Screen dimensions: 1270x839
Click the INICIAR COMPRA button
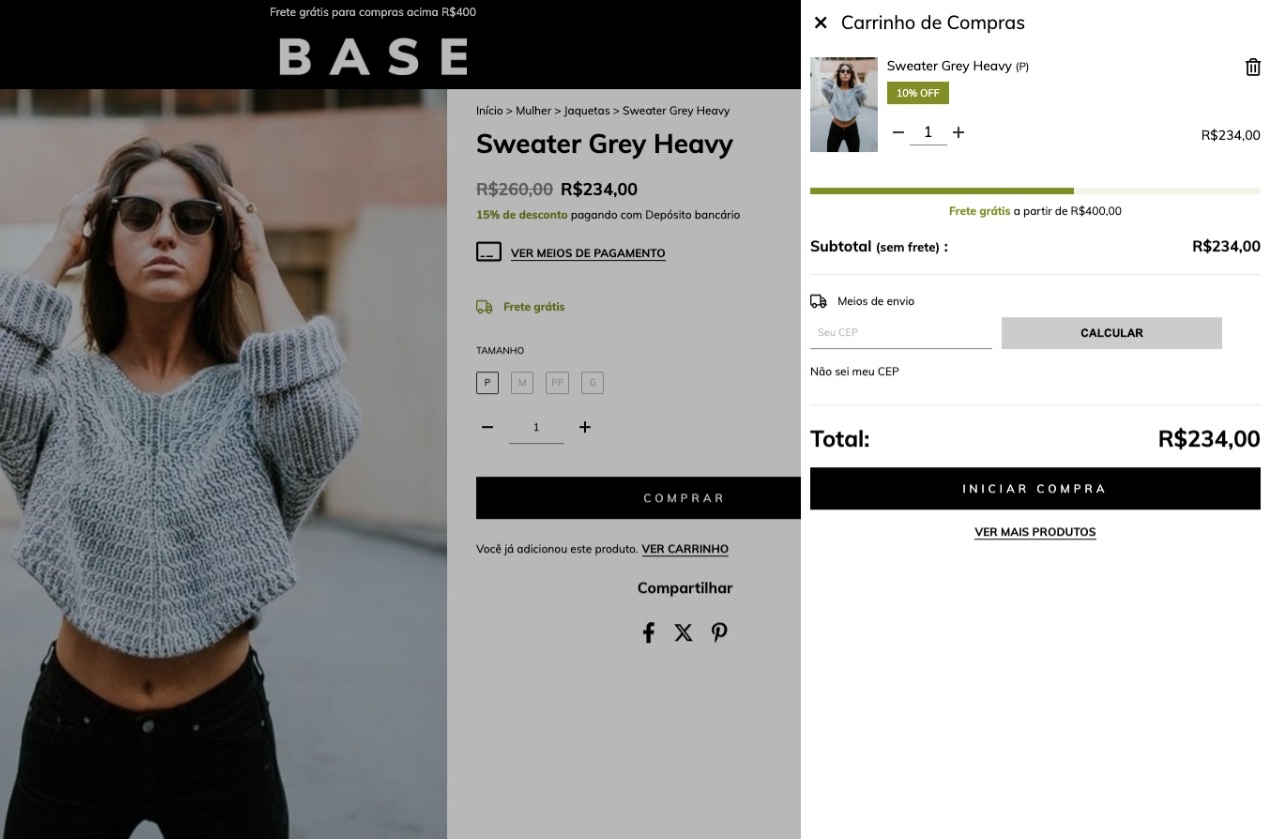click(x=1035, y=489)
